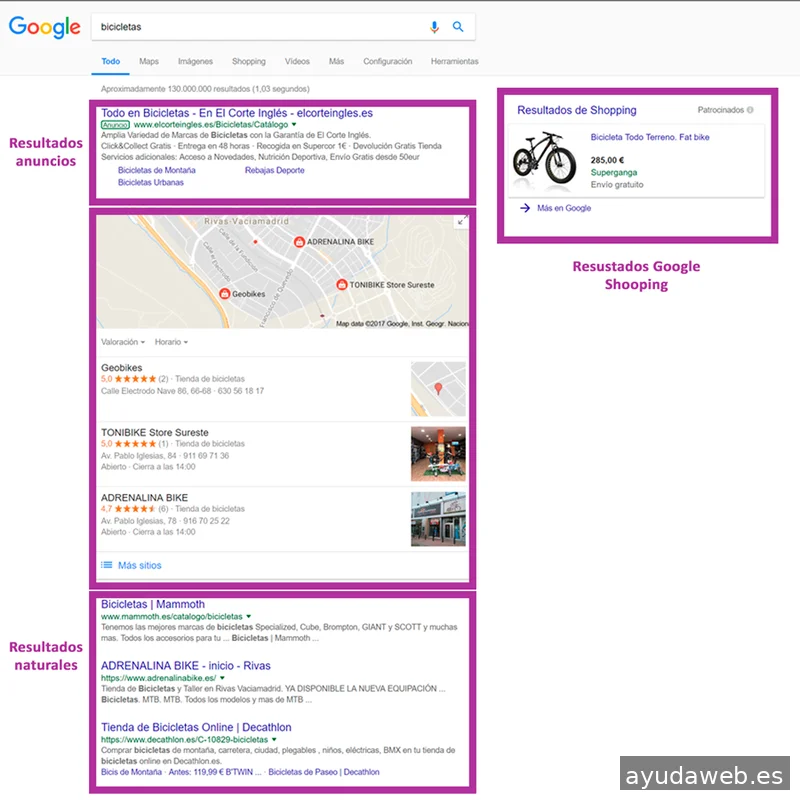Open the Bicis de Montaña sitelink

click(x=131, y=772)
